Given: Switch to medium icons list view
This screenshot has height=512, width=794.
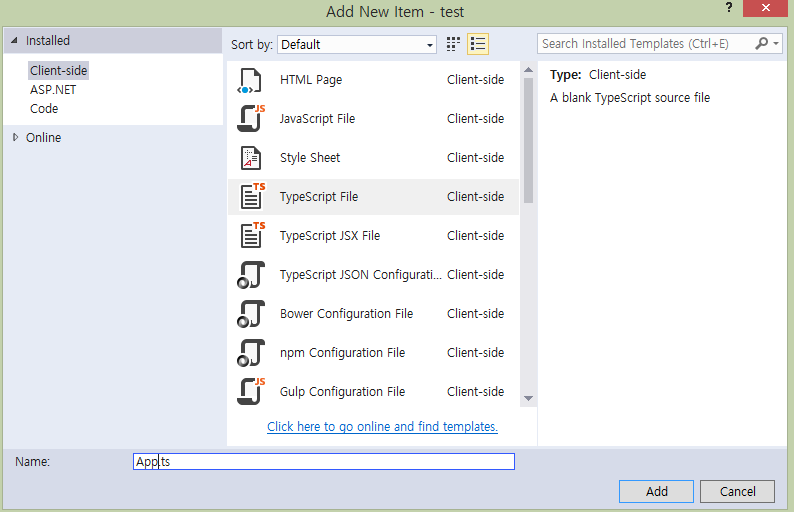Looking at the screenshot, I should [478, 44].
